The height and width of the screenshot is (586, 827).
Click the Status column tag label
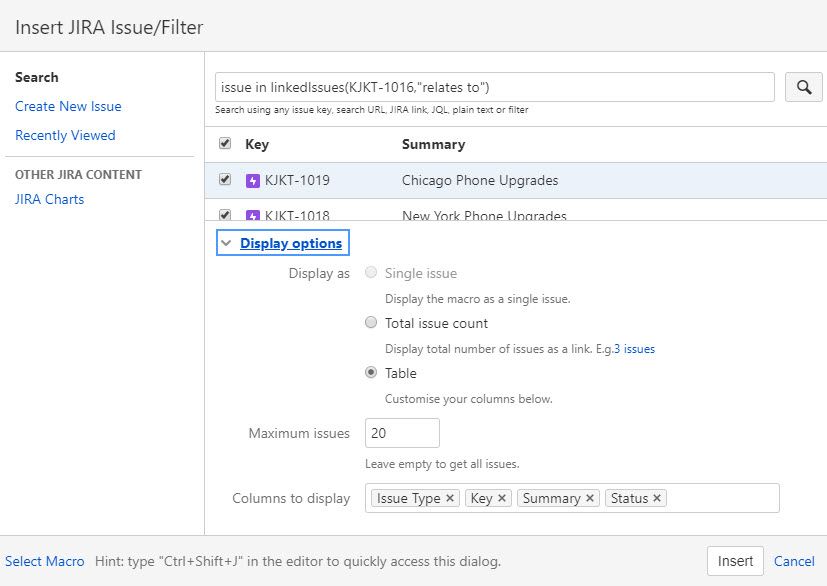(629, 498)
